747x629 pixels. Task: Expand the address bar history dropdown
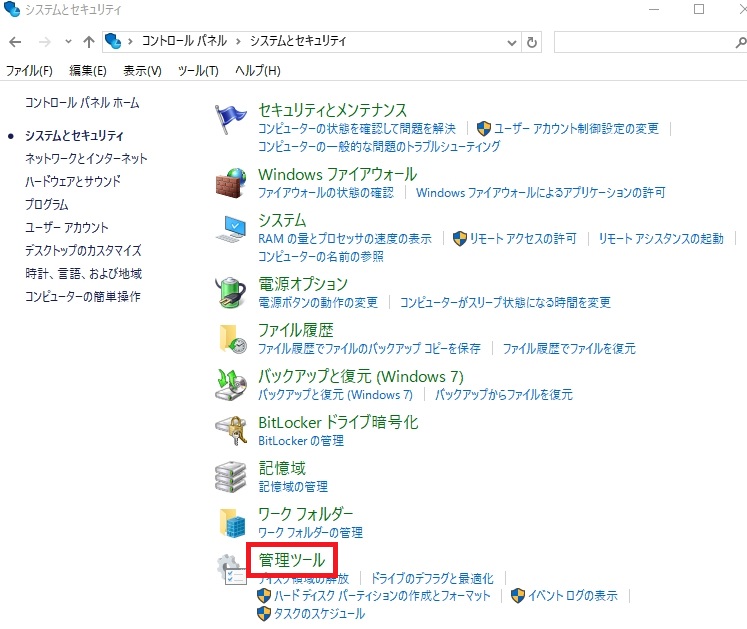[512, 43]
